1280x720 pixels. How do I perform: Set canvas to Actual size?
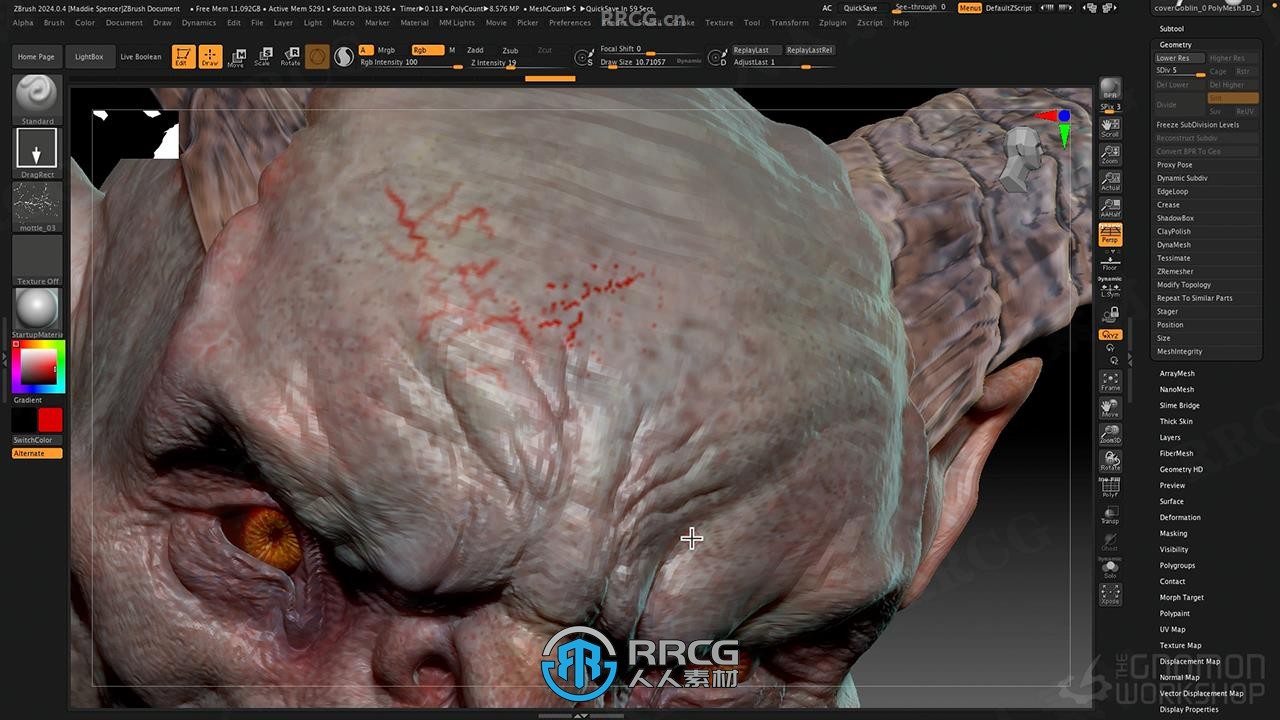(1110, 181)
